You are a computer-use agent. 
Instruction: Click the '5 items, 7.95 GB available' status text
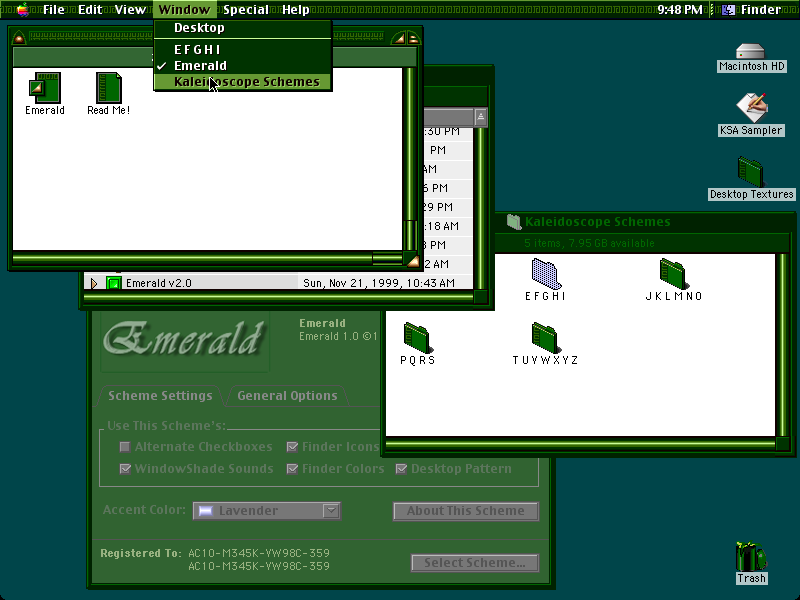tap(589, 243)
